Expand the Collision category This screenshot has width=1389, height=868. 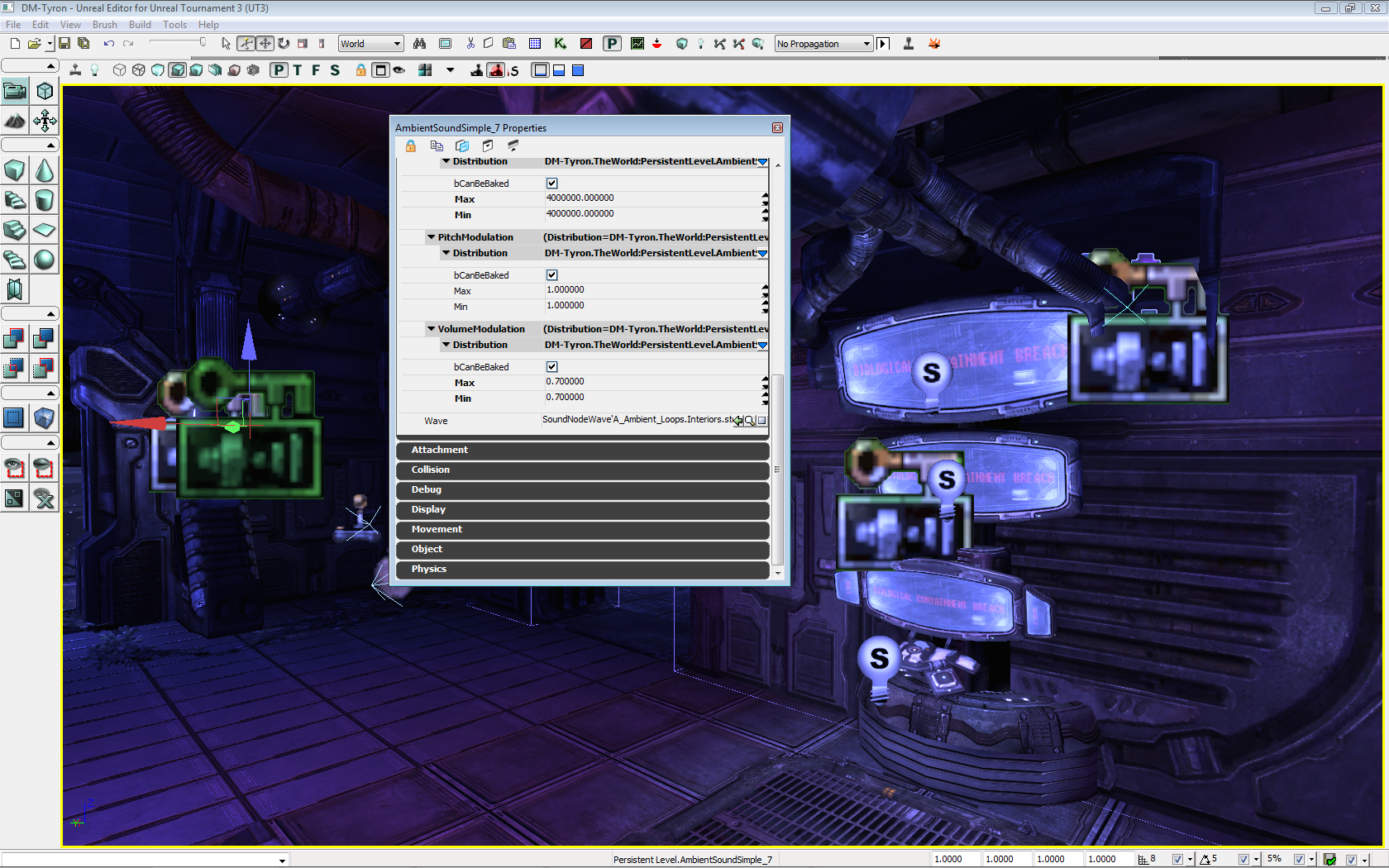[583, 470]
